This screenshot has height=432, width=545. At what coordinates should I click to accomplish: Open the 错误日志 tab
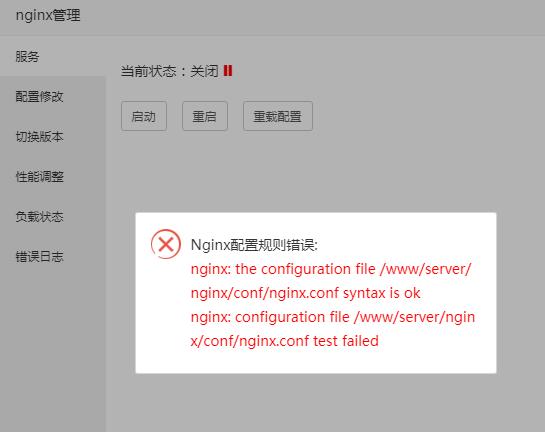pyautogui.click(x=52, y=256)
